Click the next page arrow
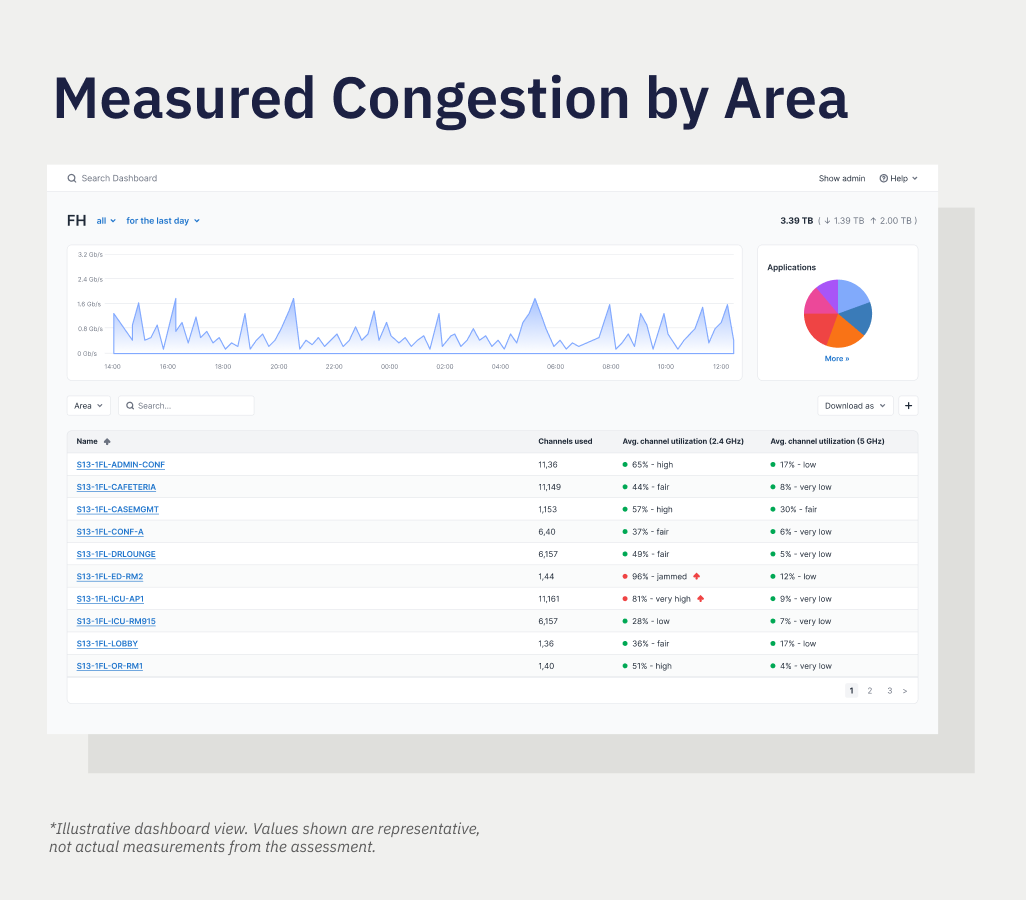Image resolution: width=1026 pixels, height=901 pixels. pos(905,691)
